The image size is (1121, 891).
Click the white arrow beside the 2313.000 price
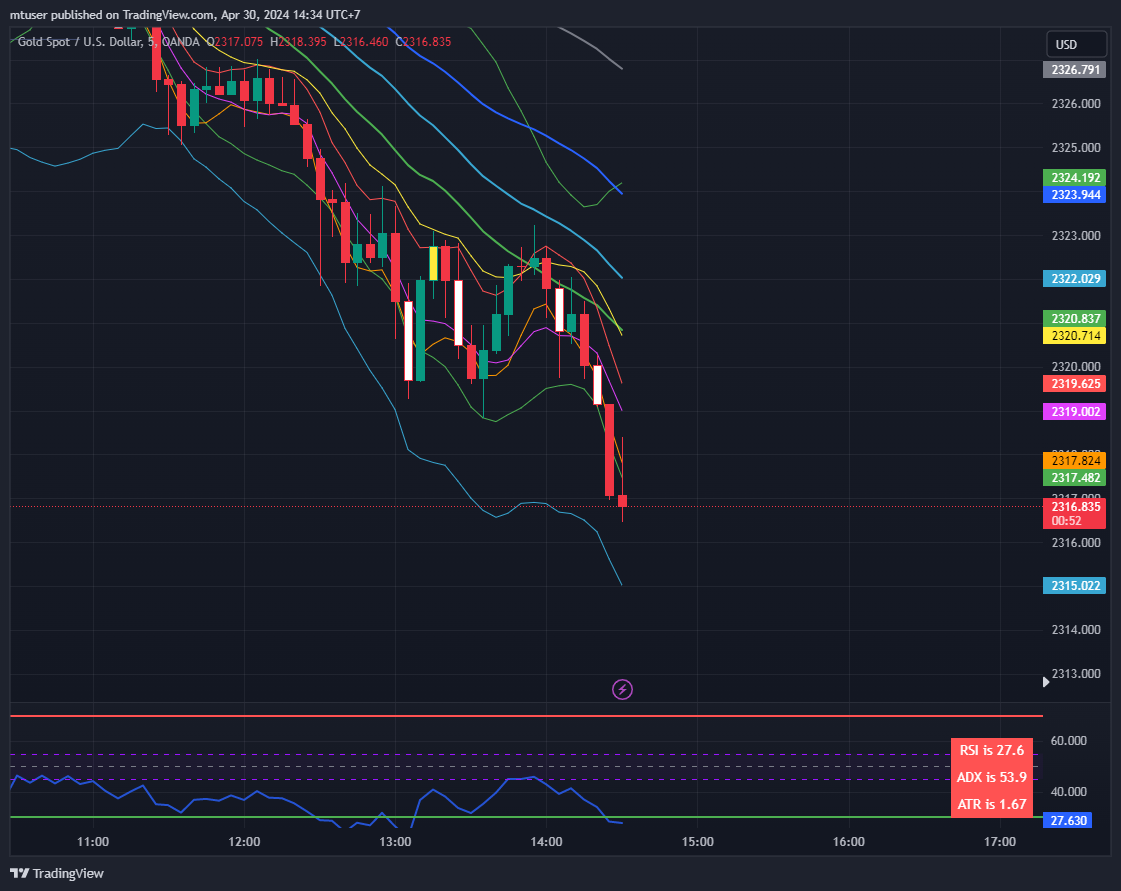(1046, 682)
